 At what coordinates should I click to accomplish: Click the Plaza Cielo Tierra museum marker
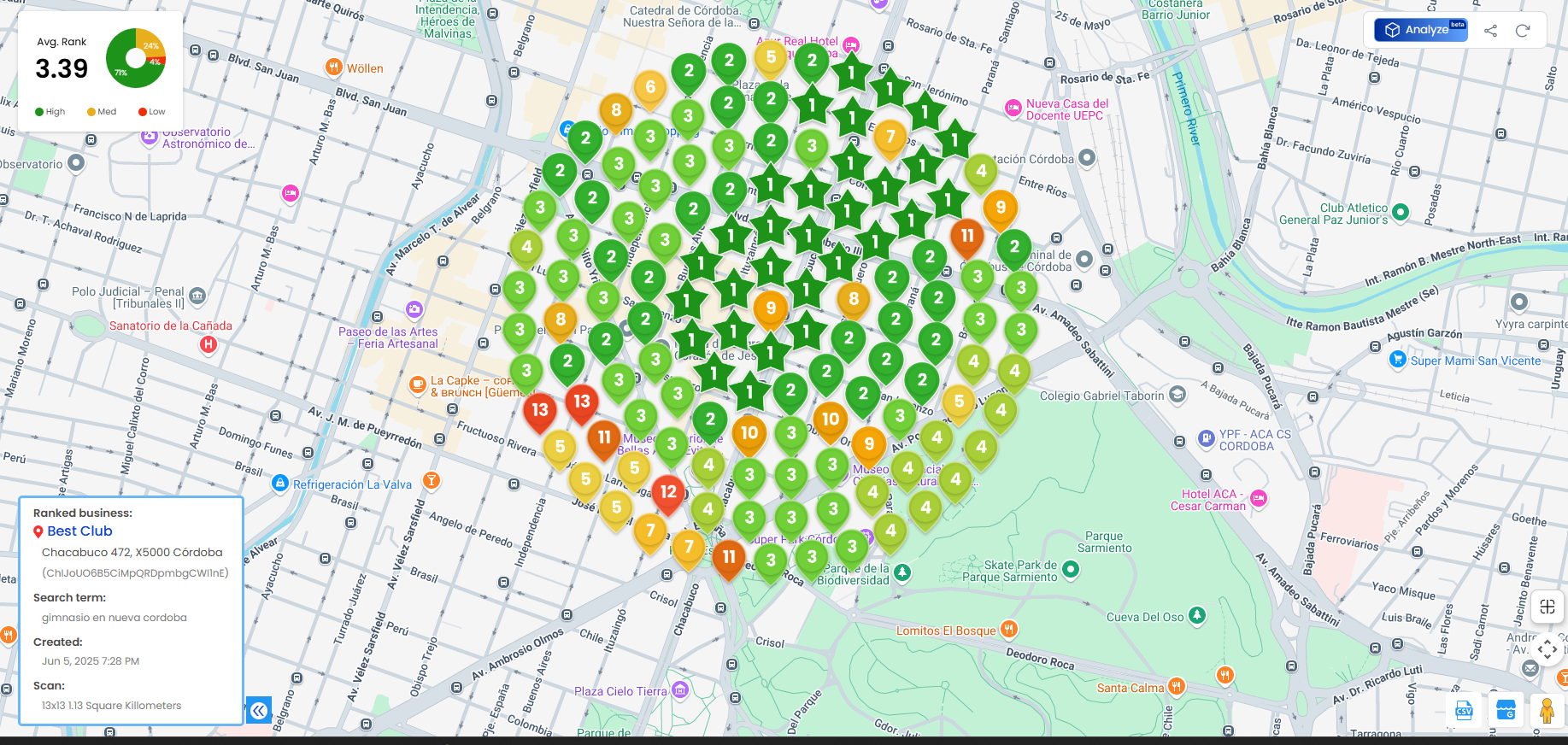(680, 689)
